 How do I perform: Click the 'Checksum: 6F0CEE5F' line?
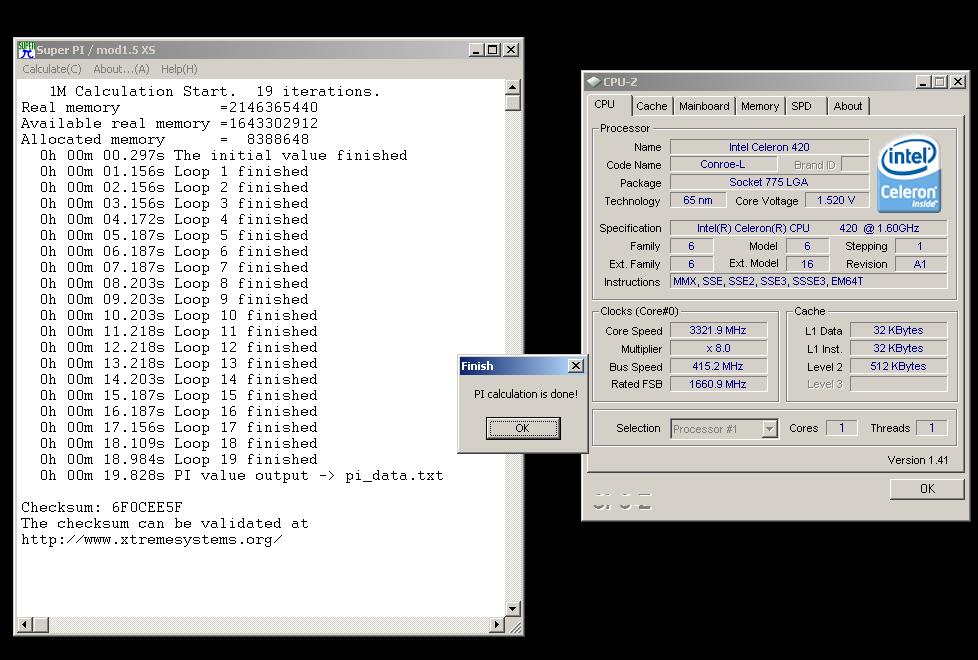[x=102, y=508]
